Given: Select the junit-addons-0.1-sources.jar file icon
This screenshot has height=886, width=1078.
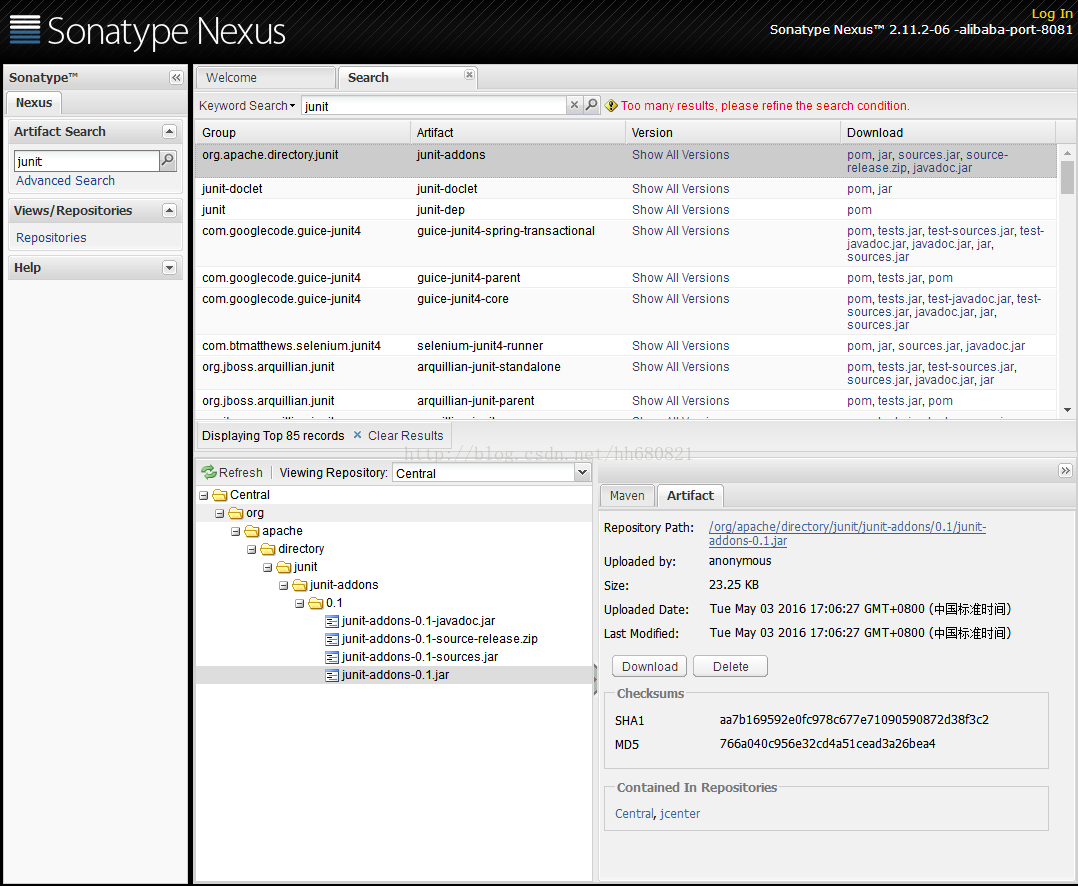Looking at the screenshot, I should point(332,657).
